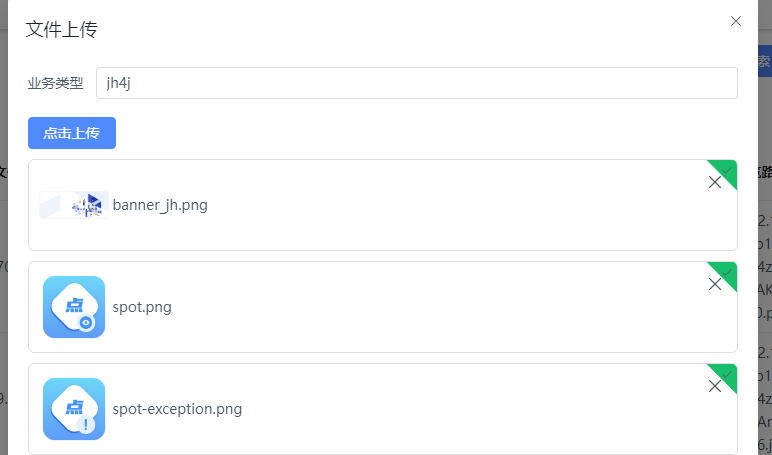The width and height of the screenshot is (772, 455).
Task: Open the spot.png icon thumbnail
Action: point(74,307)
